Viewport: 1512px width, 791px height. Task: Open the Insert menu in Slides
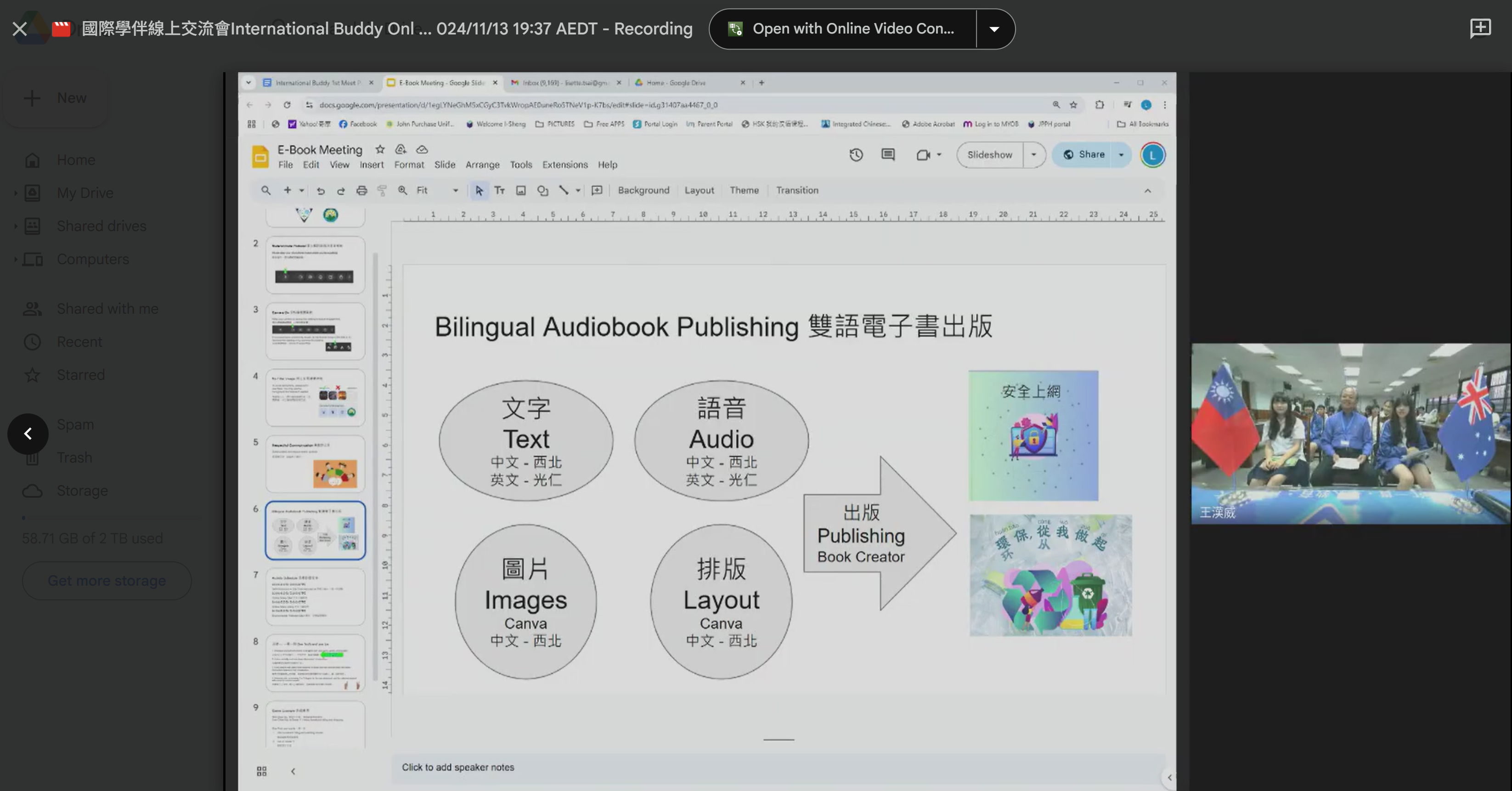372,165
